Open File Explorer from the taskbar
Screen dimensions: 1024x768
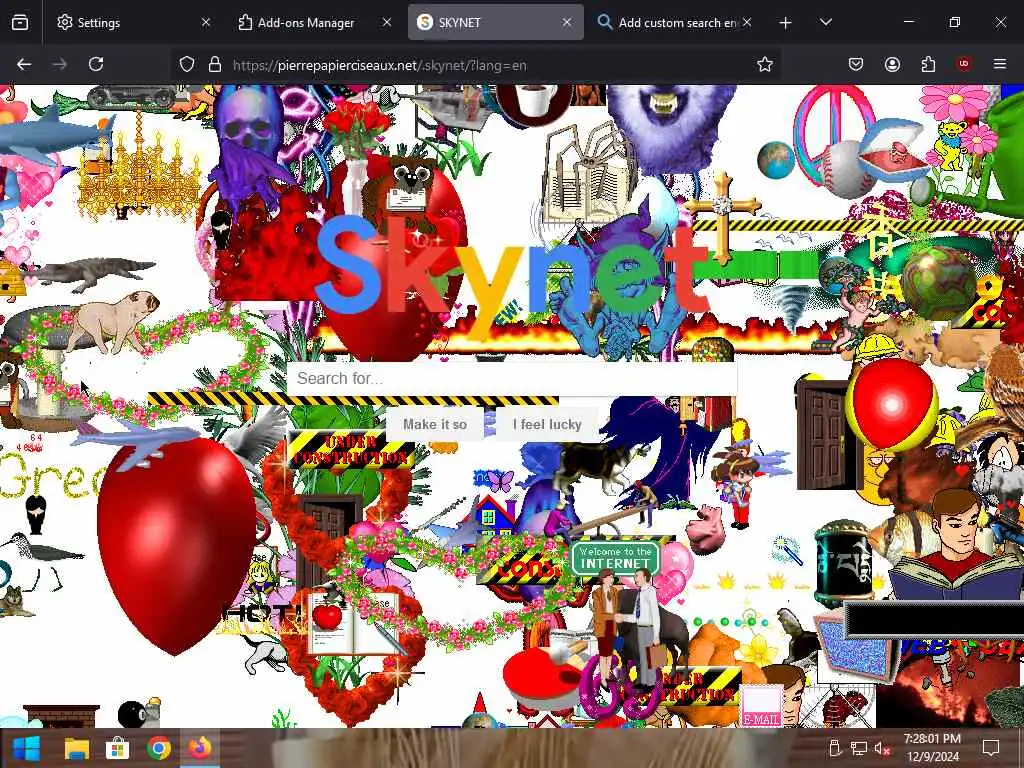tap(76, 748)
